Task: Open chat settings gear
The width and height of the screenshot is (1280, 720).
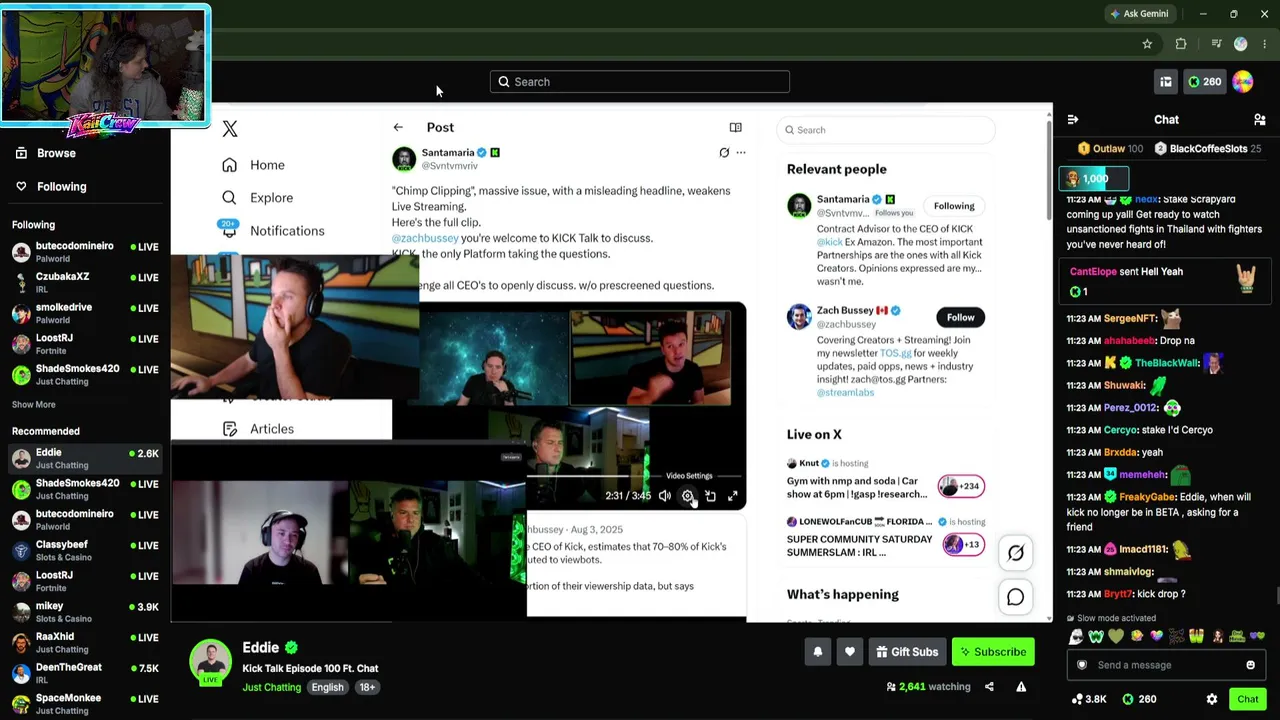Action: [x=1212, y=699]
